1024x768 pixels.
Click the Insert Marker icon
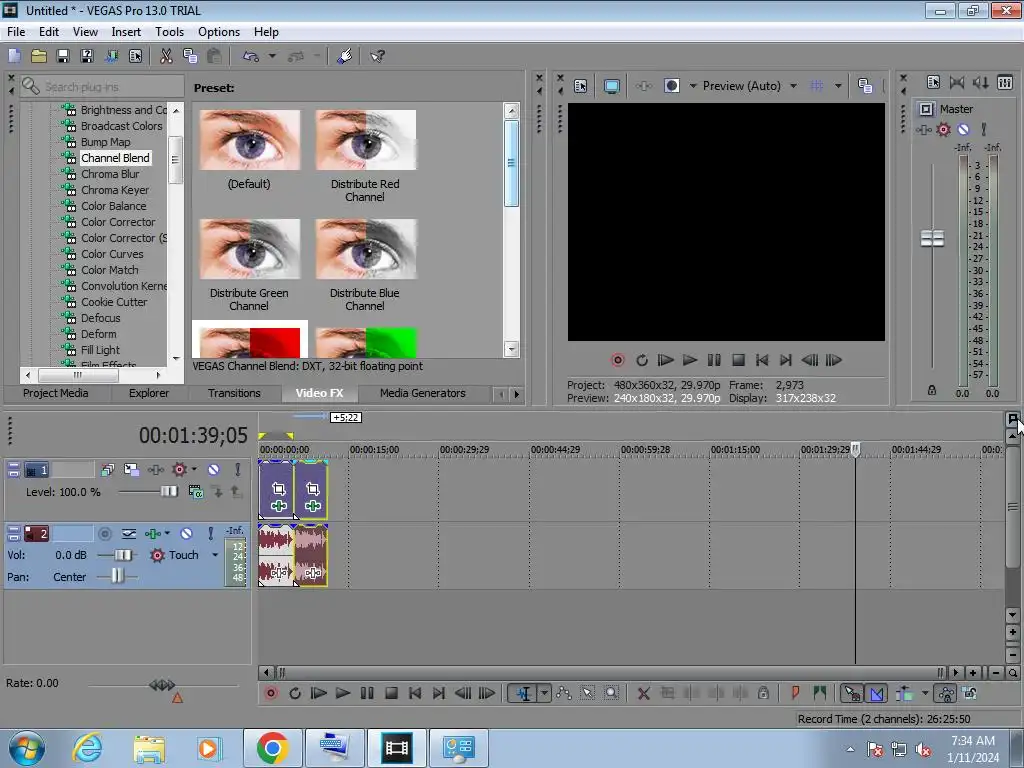pyautogui.click(x=795, y=694)
